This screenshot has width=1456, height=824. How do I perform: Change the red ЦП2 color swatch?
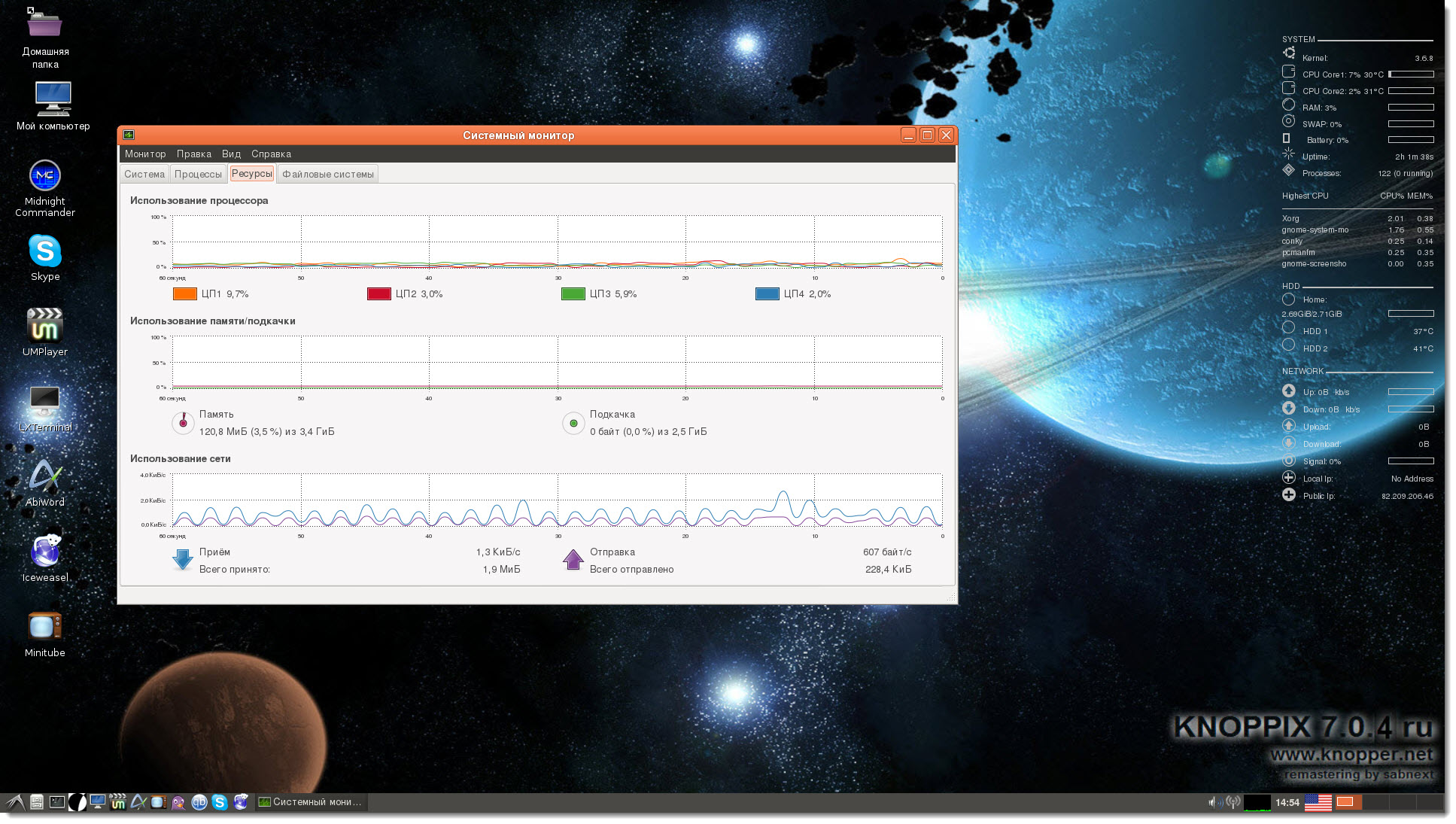point(379,294)
